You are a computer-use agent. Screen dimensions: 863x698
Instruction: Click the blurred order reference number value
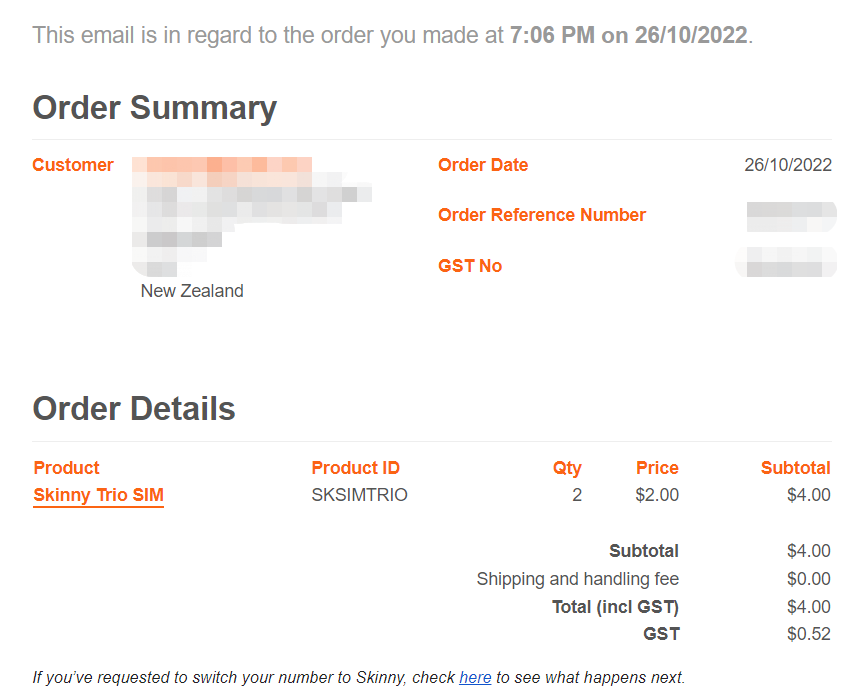pyautogui.click(x=791, y=216)
